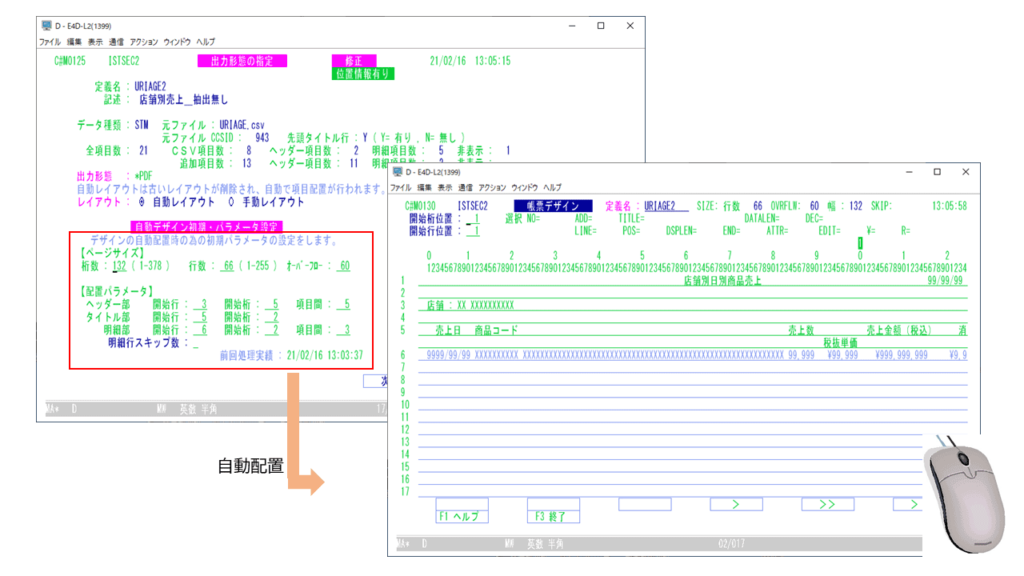Click the オーバーフロー value field
Image resolution: width=1024 pixels, height=576 pixels.
click(x=341, y=265)
